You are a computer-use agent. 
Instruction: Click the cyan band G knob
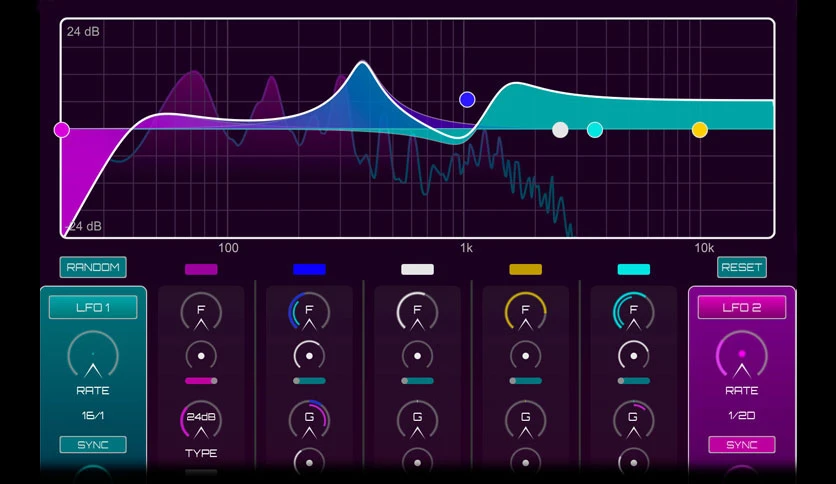point(633,420)
